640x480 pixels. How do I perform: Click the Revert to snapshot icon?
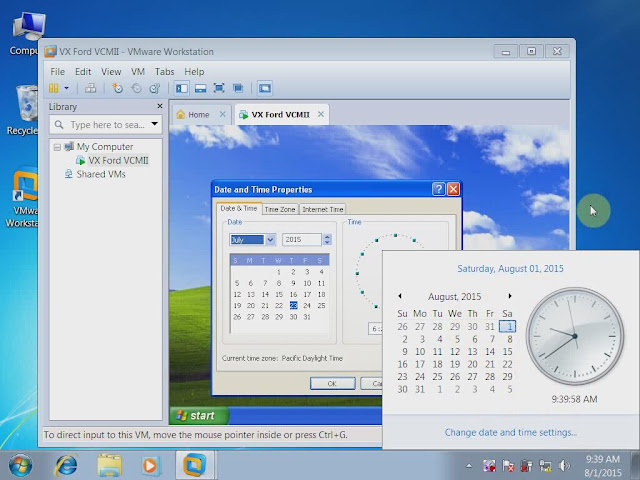136,88
